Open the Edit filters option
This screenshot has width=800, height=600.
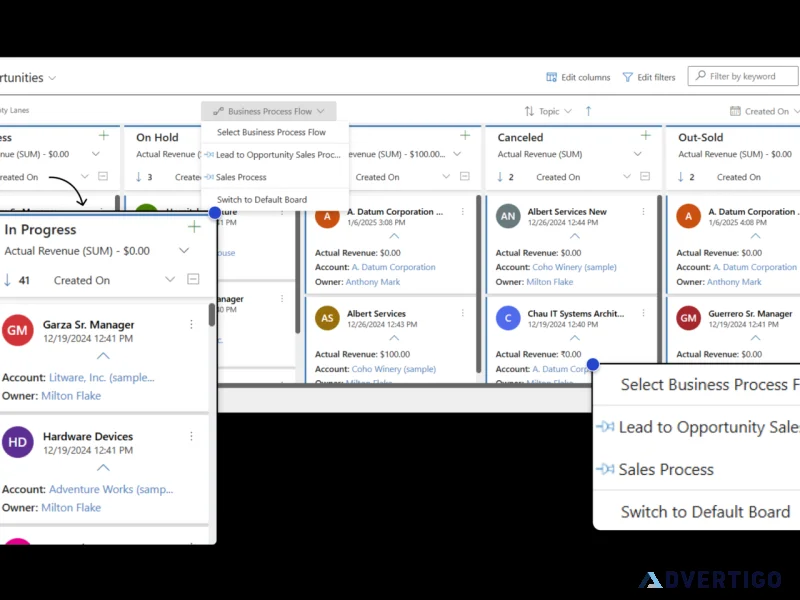pyautogui.click(x=649, y=77)
